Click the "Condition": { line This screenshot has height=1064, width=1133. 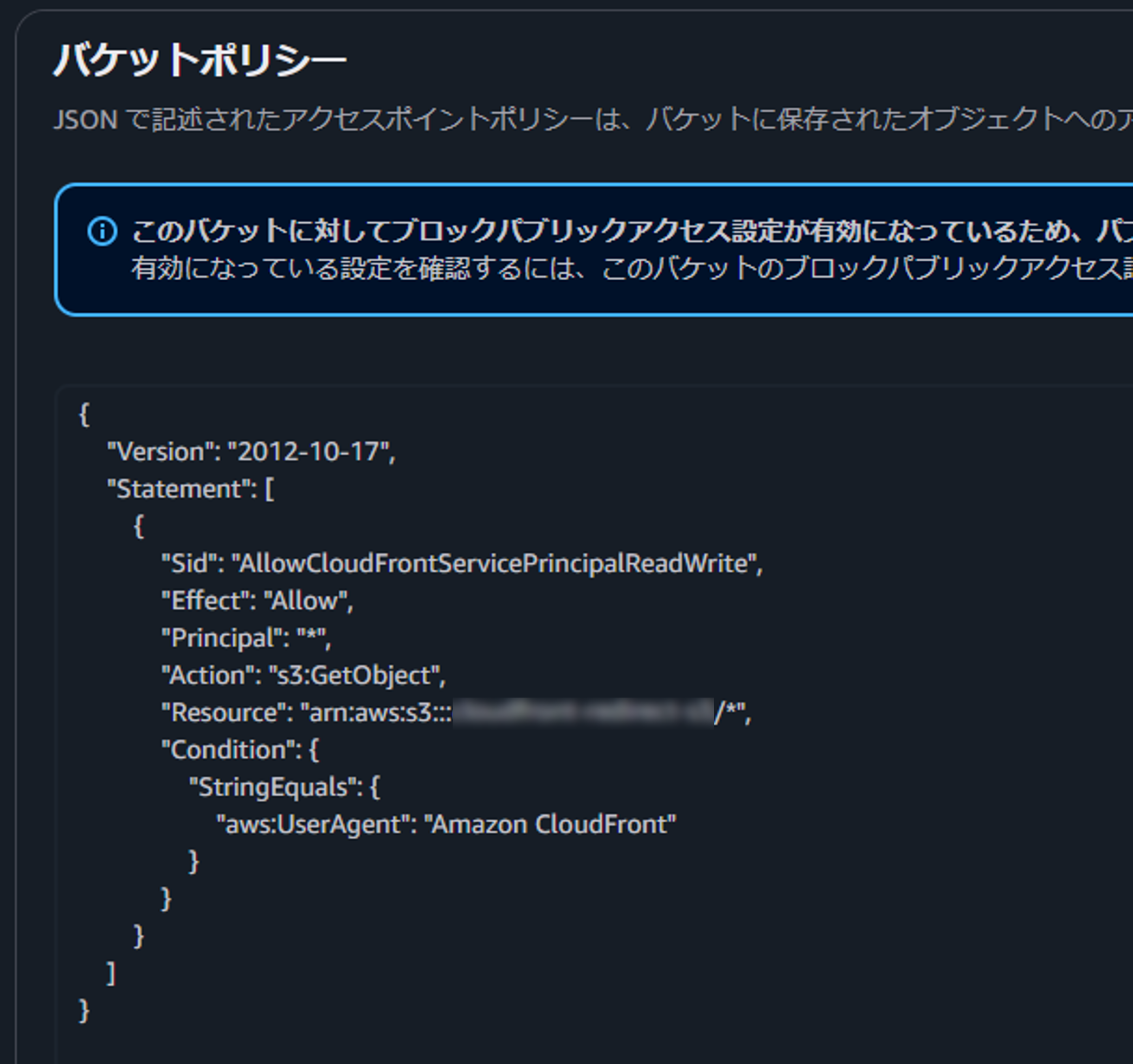pyautogui.click(x=240, y=750)
